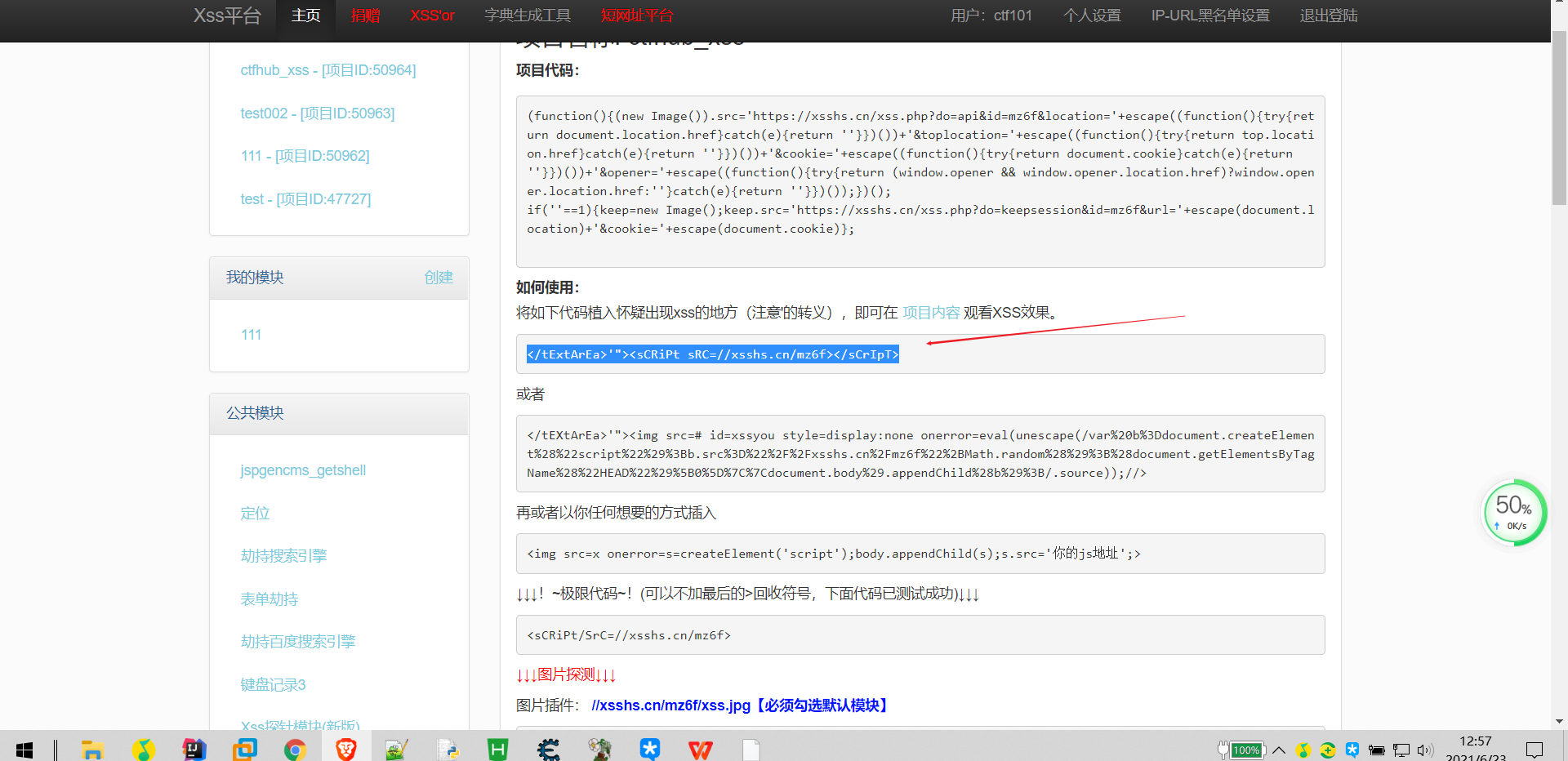Click the 项目代码 JavaScript code block
Viewport: 1568px width, 761px height.
point(920,181)
